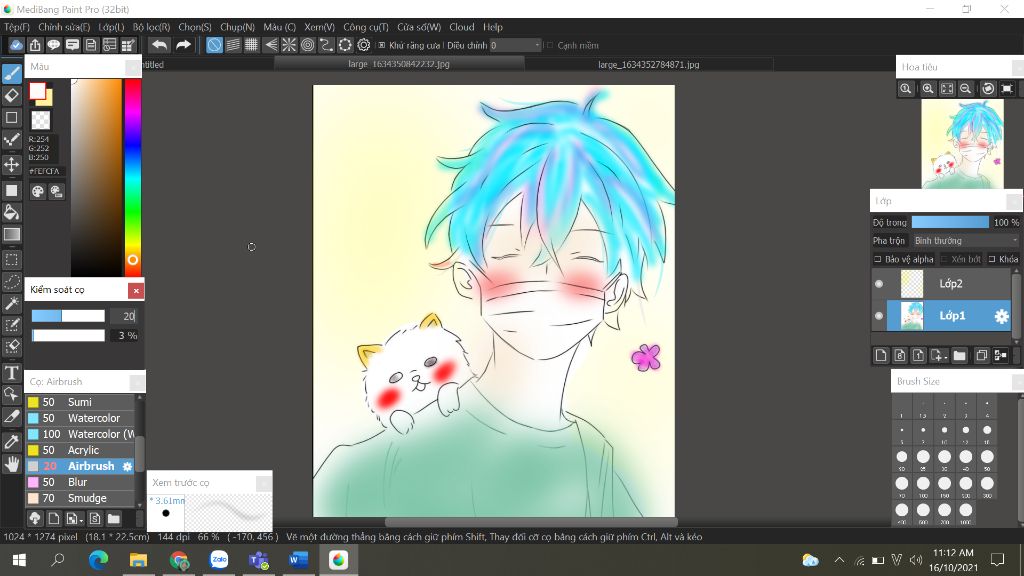Select the Sumi brush
The height and width of the screenshot is (576, 1024).
click(80, 402)
